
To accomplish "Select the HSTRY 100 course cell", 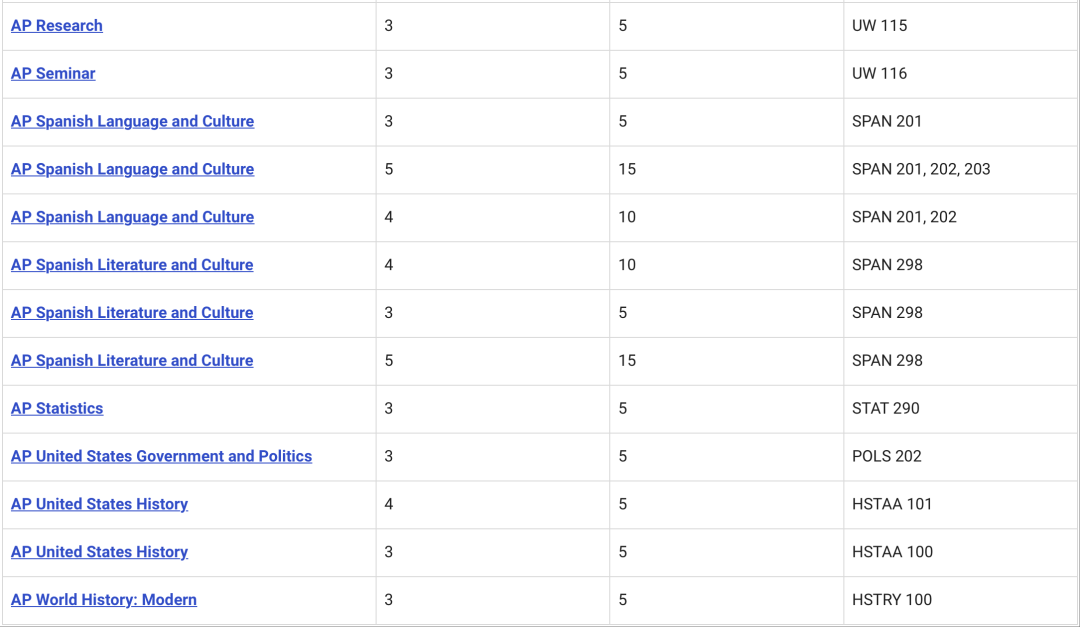I will click(x=891, y=600).
